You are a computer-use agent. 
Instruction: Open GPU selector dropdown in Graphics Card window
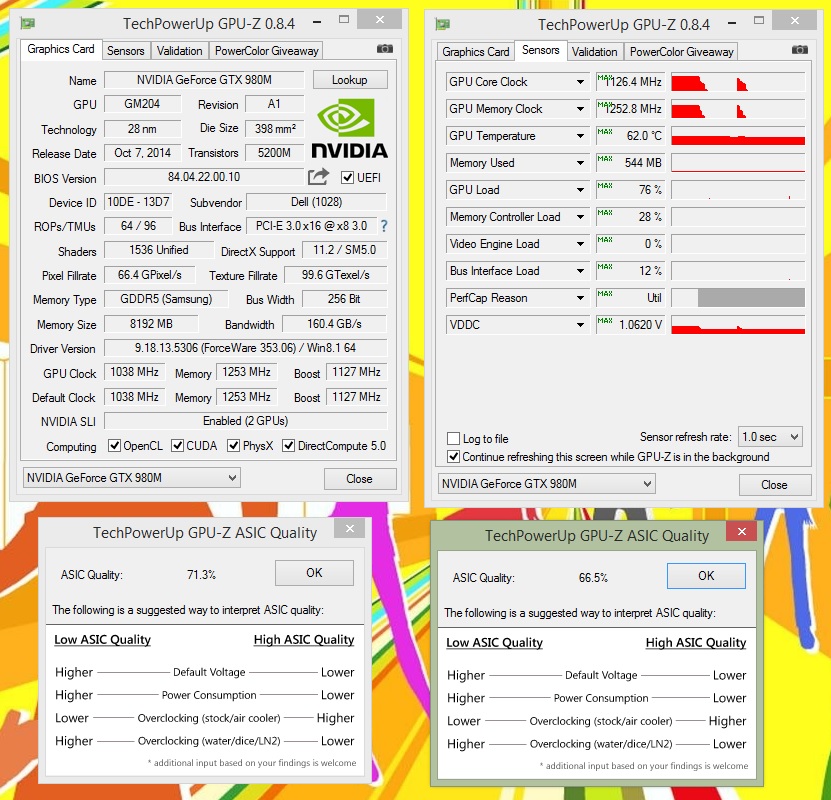tap(131, 477)
